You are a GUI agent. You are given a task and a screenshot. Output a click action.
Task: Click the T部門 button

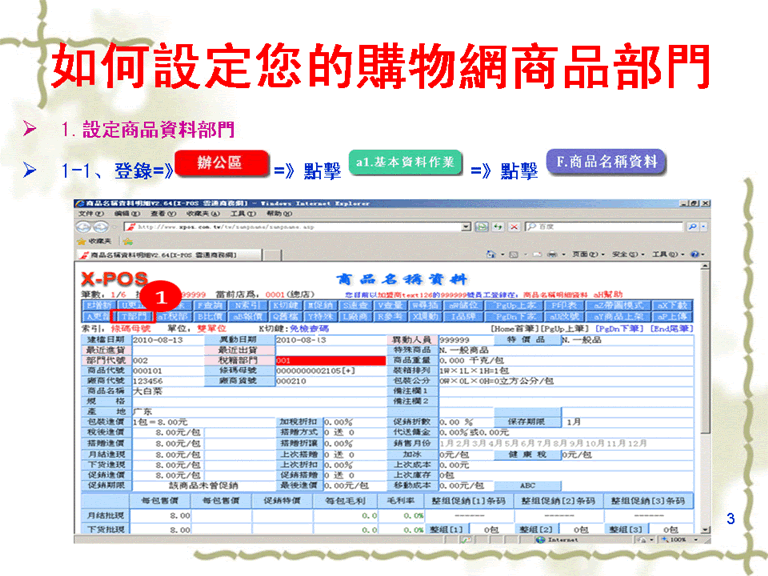[133, 316]
